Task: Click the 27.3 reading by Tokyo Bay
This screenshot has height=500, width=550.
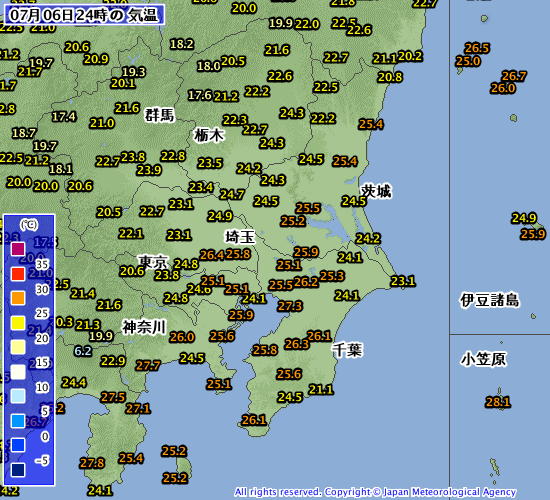Action: [290, 306]
